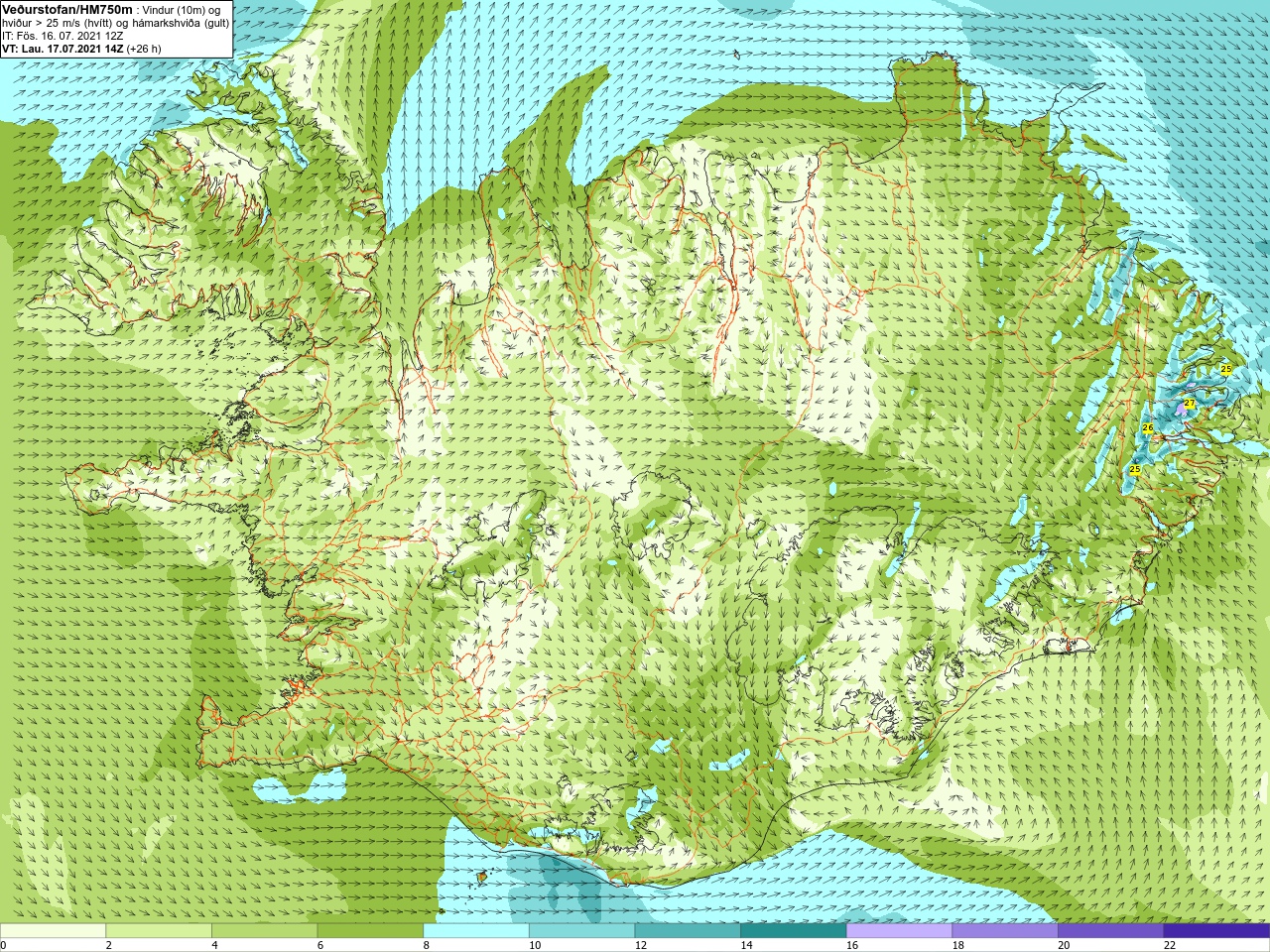Pick the 10–12 m/s turquoise legend swatch
The width and height of the screenshot is (1270, 952).
pyautogui.click(x=581, y=931)
